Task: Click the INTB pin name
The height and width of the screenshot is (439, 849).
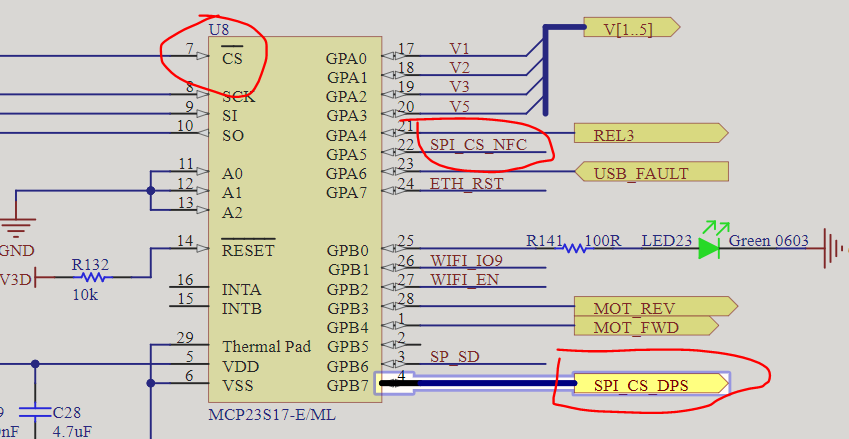Action: (x=241, y=309)
